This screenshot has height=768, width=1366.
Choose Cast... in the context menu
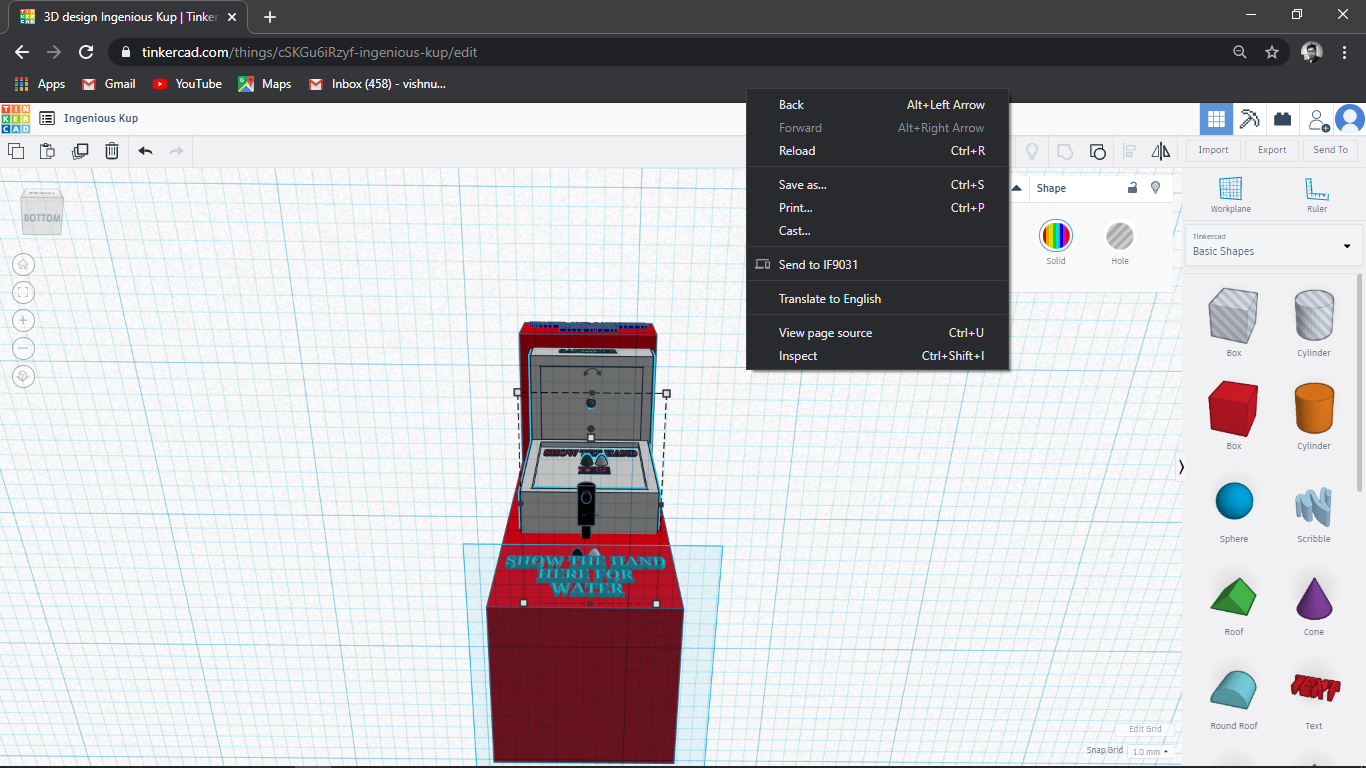click(x=877, y=231)
